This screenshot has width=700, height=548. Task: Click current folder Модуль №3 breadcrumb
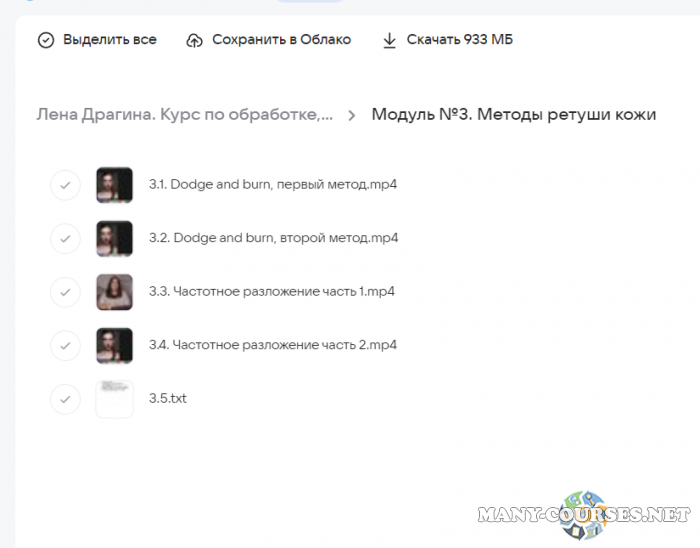pyautogui.click(x=513, y=115)
